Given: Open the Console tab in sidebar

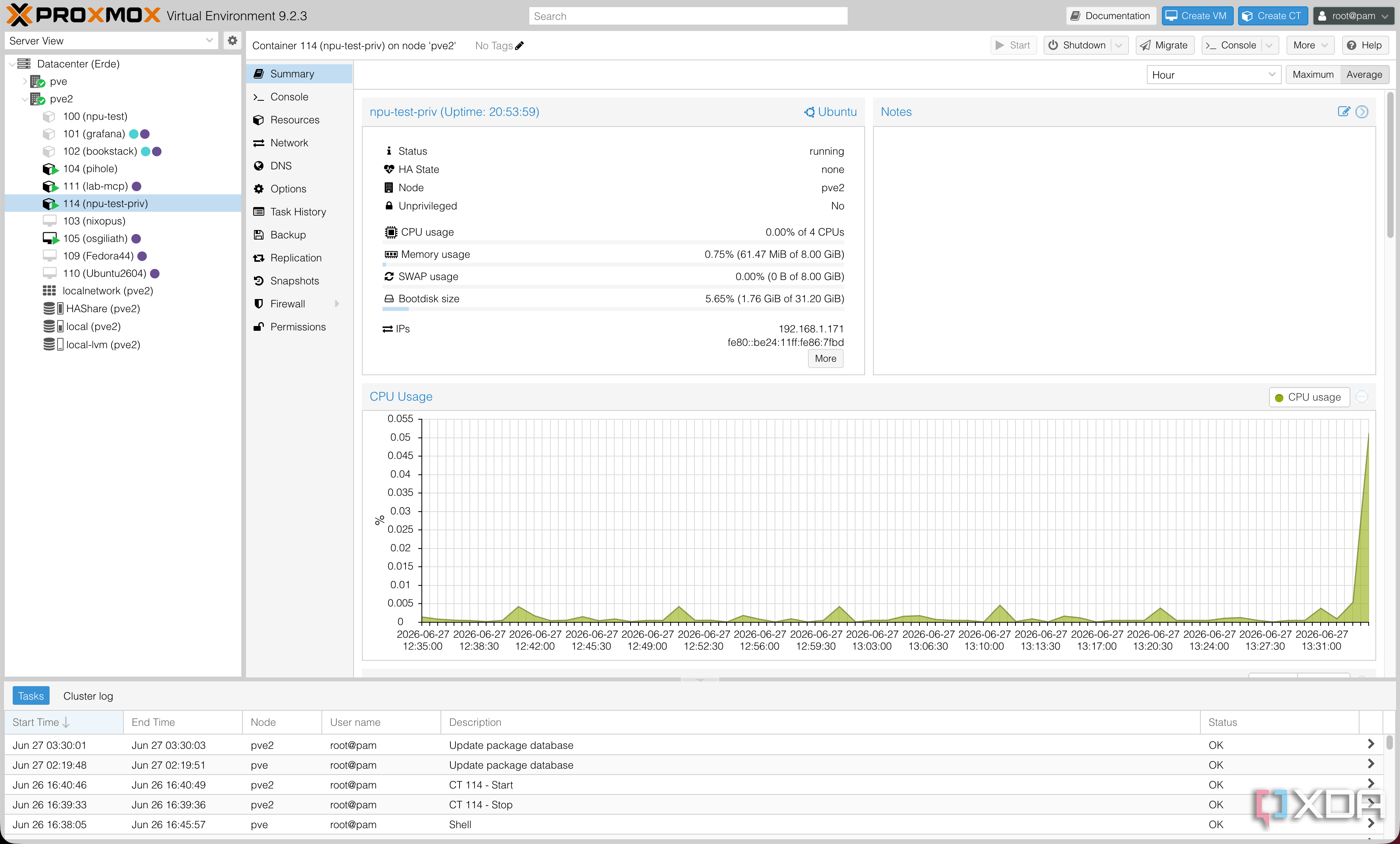Looking at the screenshot, I should click(x=300, y=96).
